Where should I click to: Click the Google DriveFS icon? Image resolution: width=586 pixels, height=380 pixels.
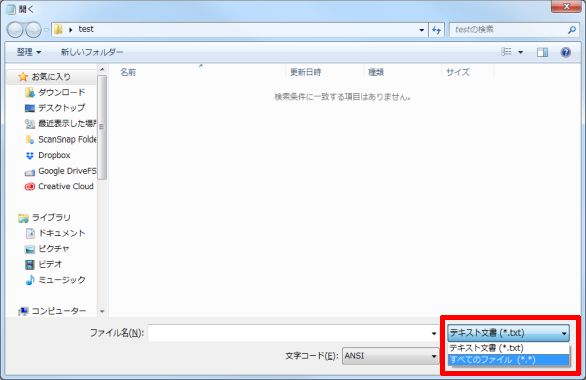[30, 171]
